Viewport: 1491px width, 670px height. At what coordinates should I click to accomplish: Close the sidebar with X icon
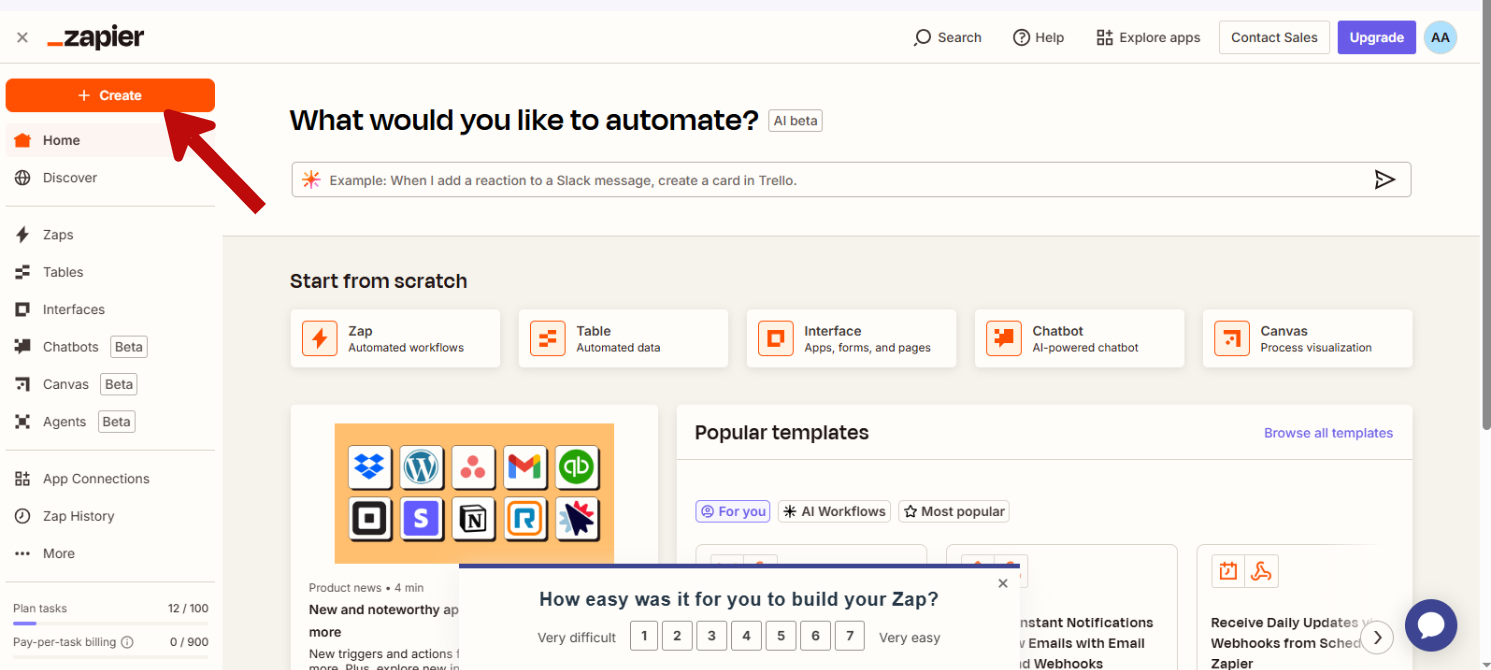tap(22, 38)
